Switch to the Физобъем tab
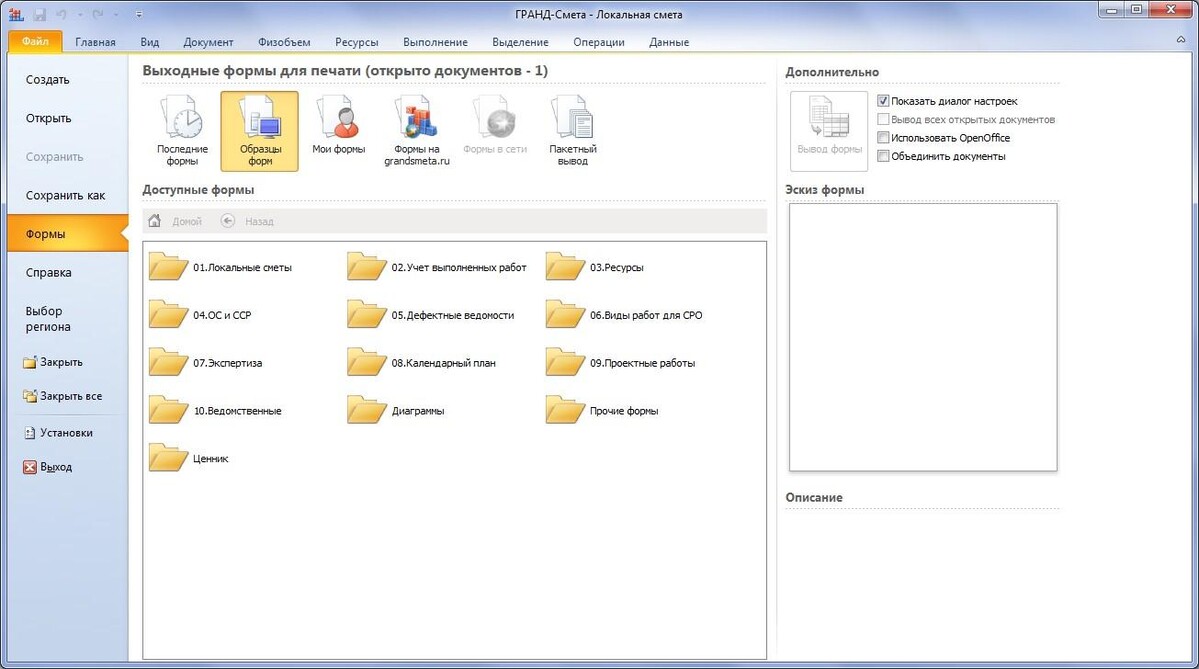The width and height of the screenshot is (1199, 669). [x=284, y=42]
